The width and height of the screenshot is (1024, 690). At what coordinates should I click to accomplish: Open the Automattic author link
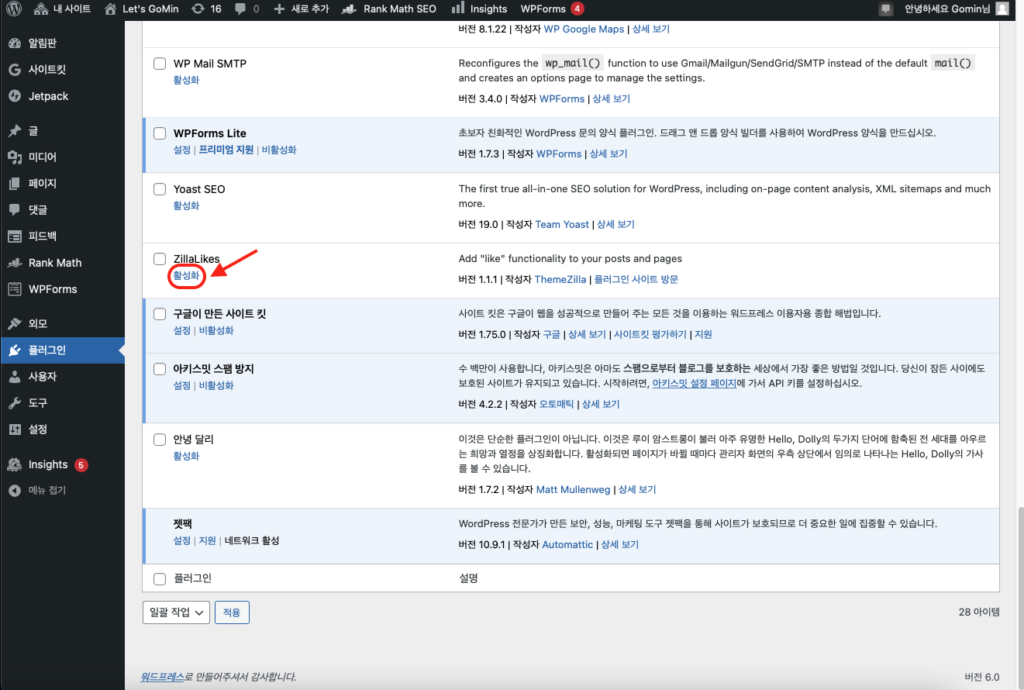(568, 544)
